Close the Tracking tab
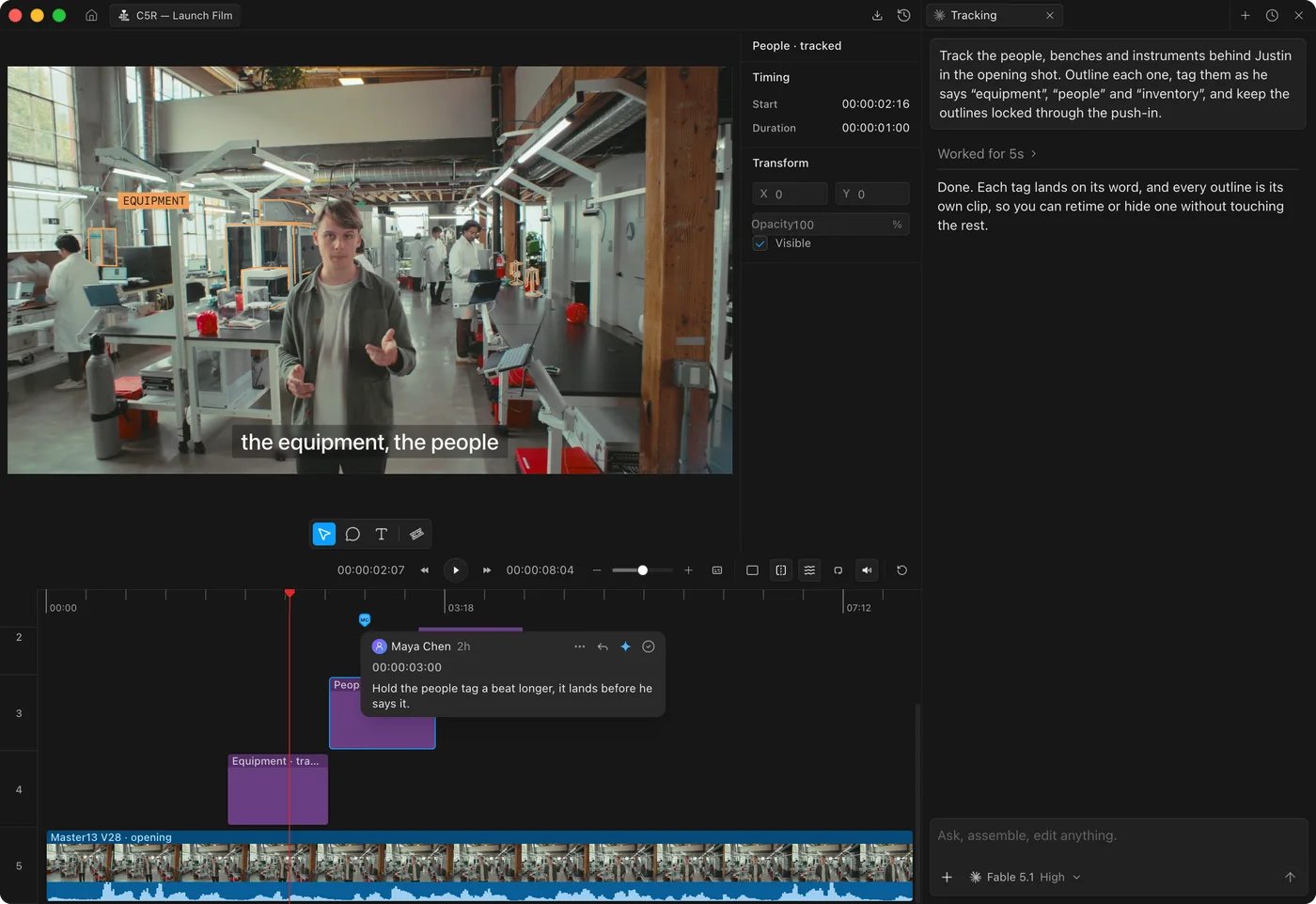Image resolution: width=1316 pixels, height=904 pixels. tap(1050, 15)
